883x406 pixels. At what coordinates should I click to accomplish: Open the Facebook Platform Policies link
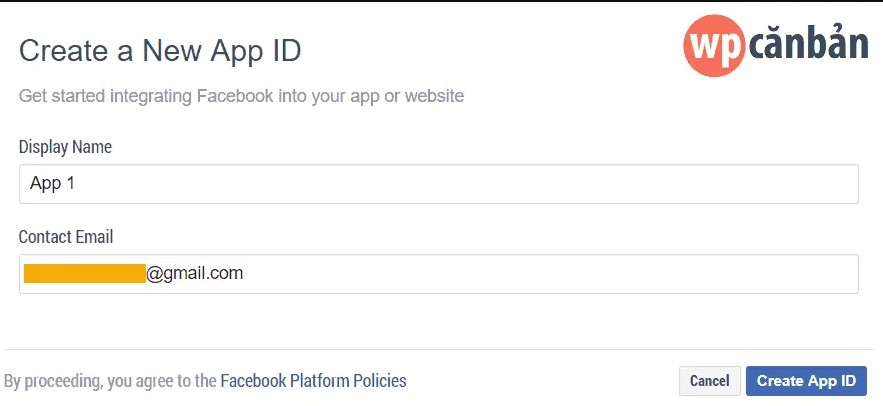[313, 381]
